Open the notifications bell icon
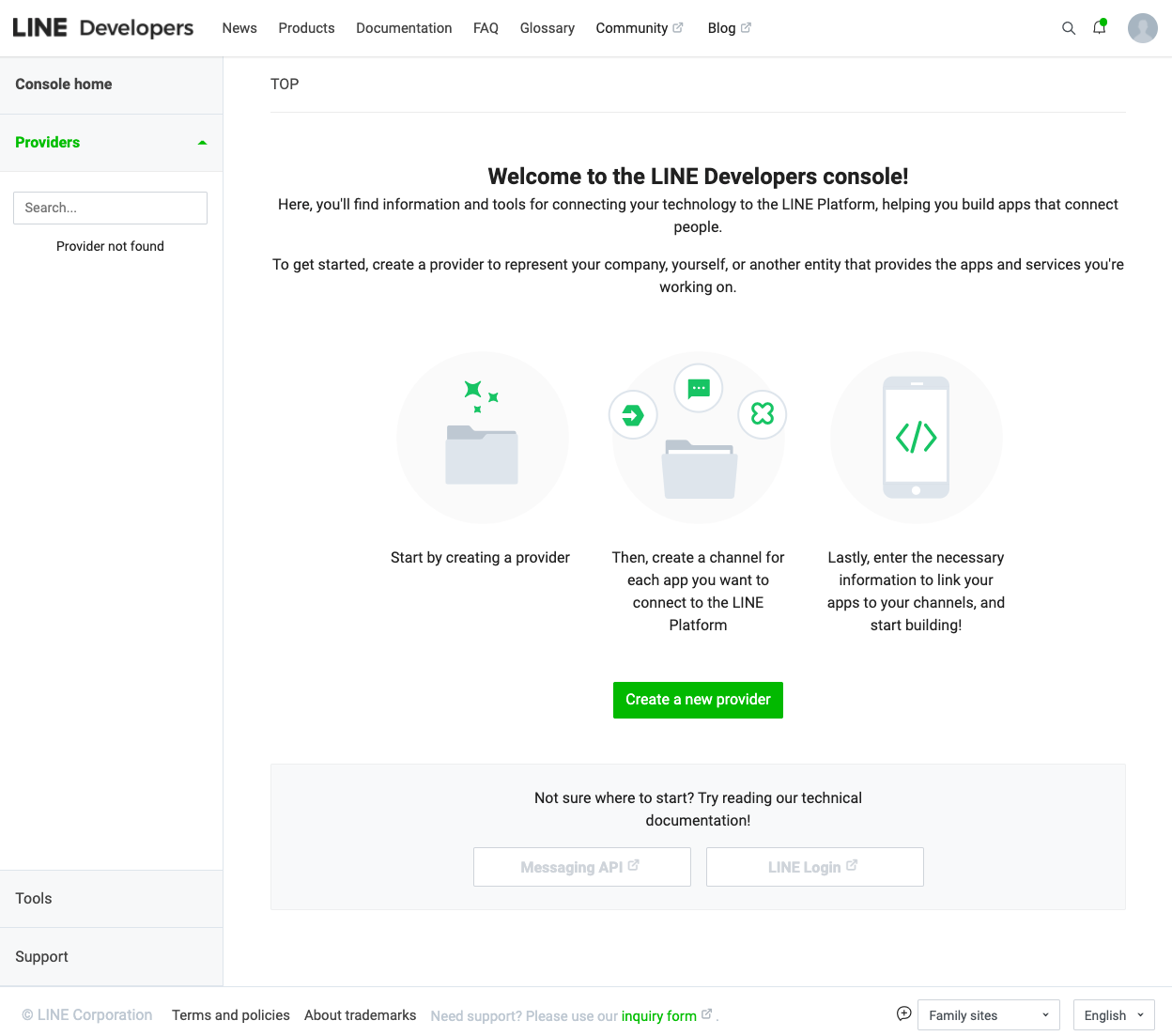The image size is (1172, 1036). (1099, 28)
